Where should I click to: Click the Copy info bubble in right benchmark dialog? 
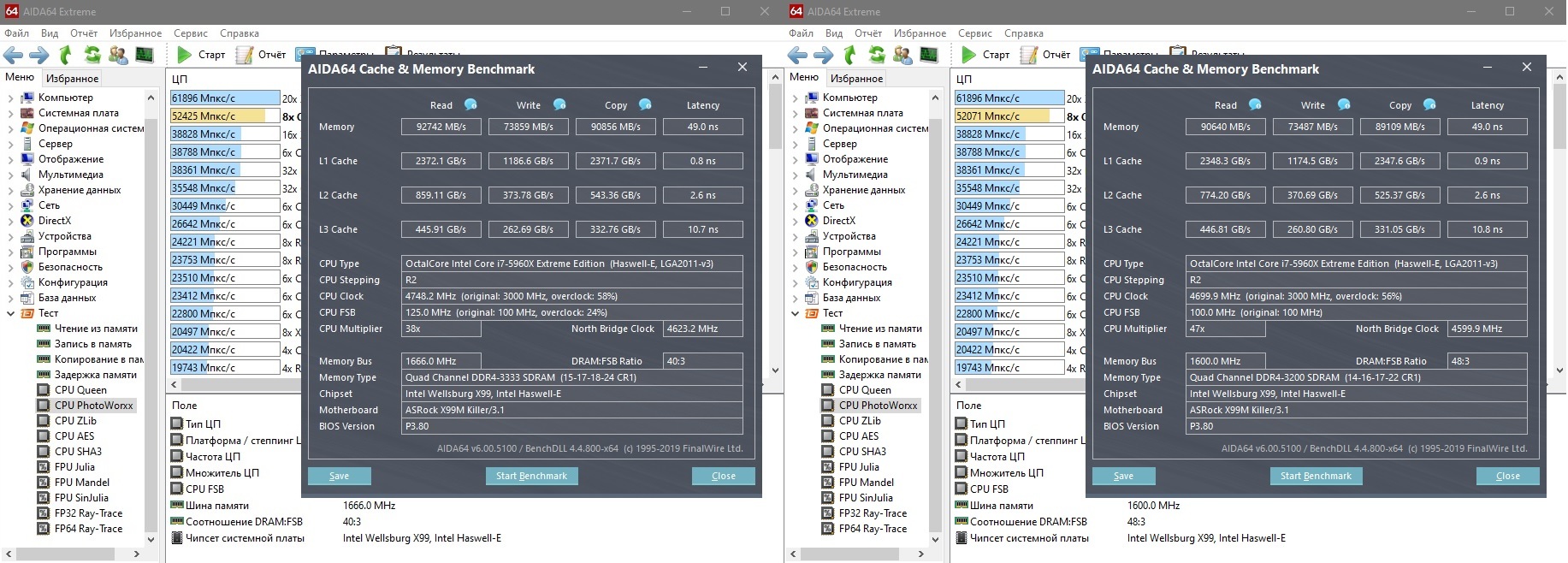1429,104
